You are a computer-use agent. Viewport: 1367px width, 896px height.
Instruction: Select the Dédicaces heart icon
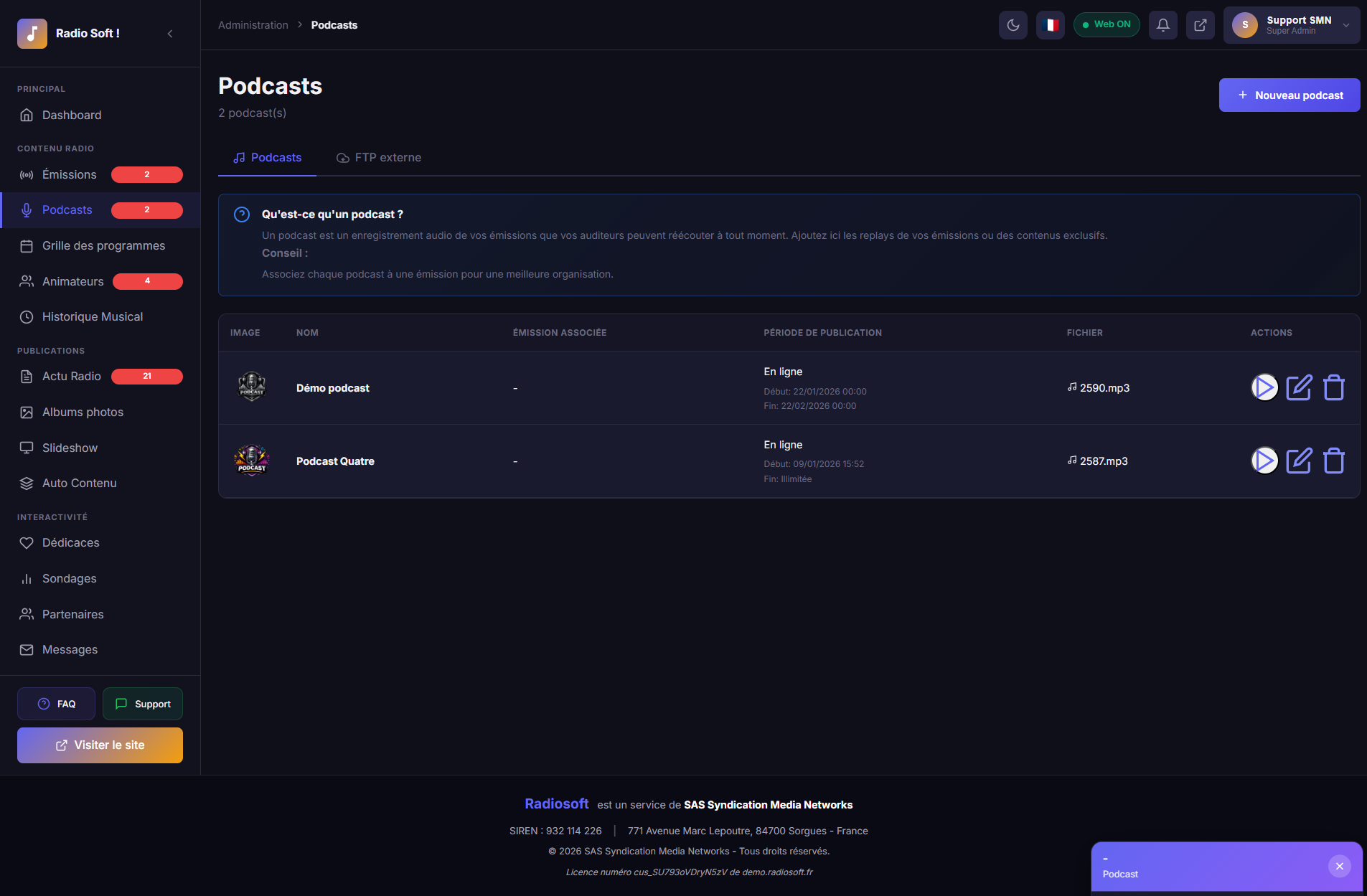point(27,542)
